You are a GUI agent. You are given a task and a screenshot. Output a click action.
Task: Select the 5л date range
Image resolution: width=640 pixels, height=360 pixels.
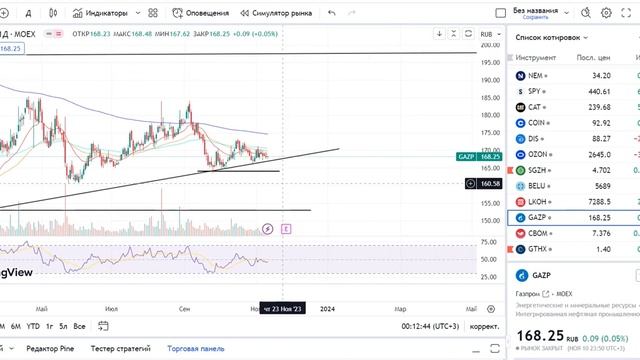[63, 327]
